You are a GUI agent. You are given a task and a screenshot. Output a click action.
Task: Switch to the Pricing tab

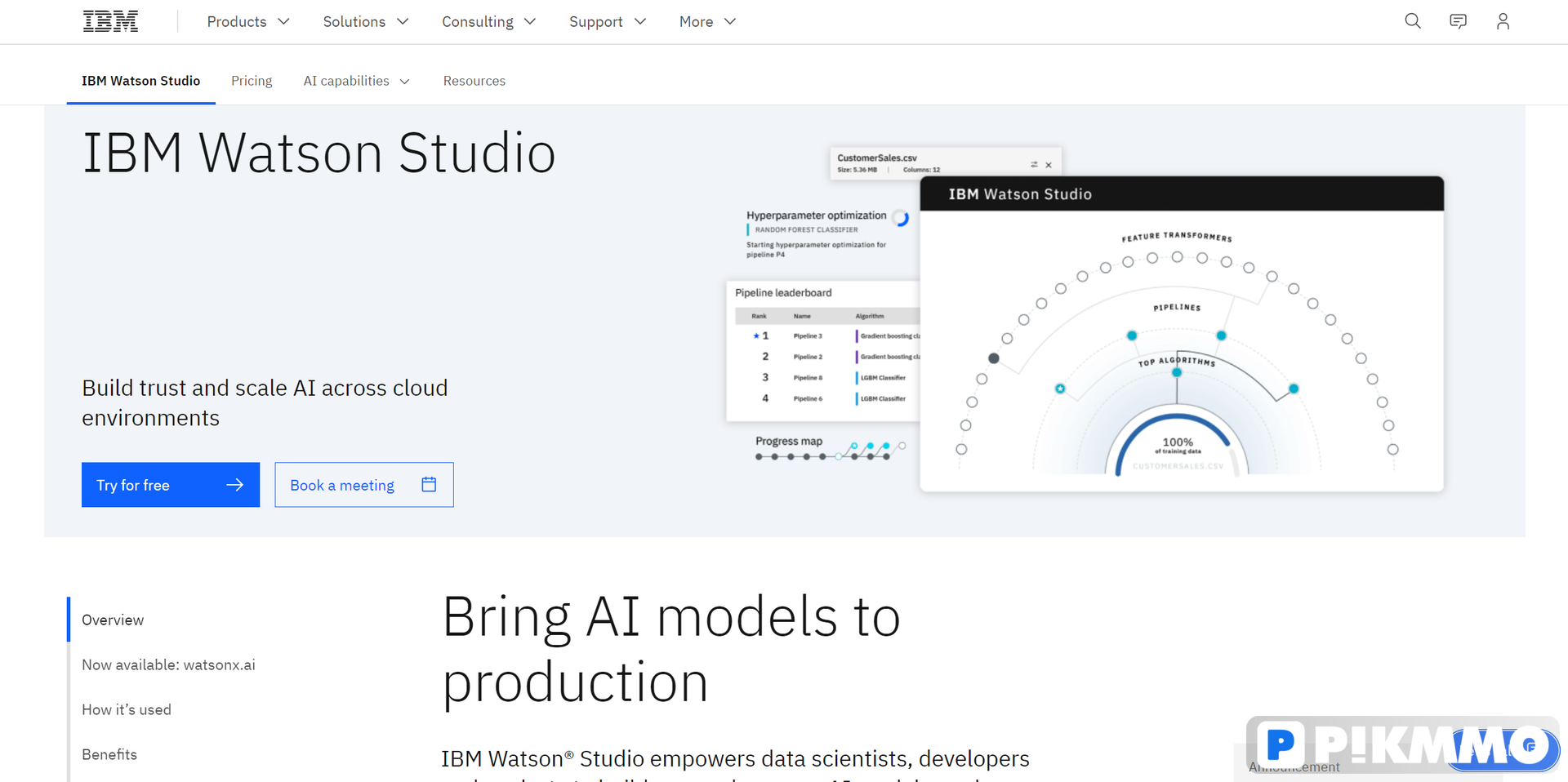click(x=252, y=81)
